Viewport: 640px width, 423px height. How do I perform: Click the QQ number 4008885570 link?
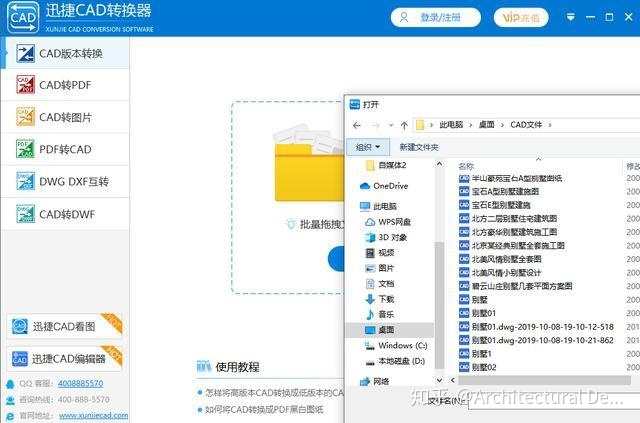80,383
